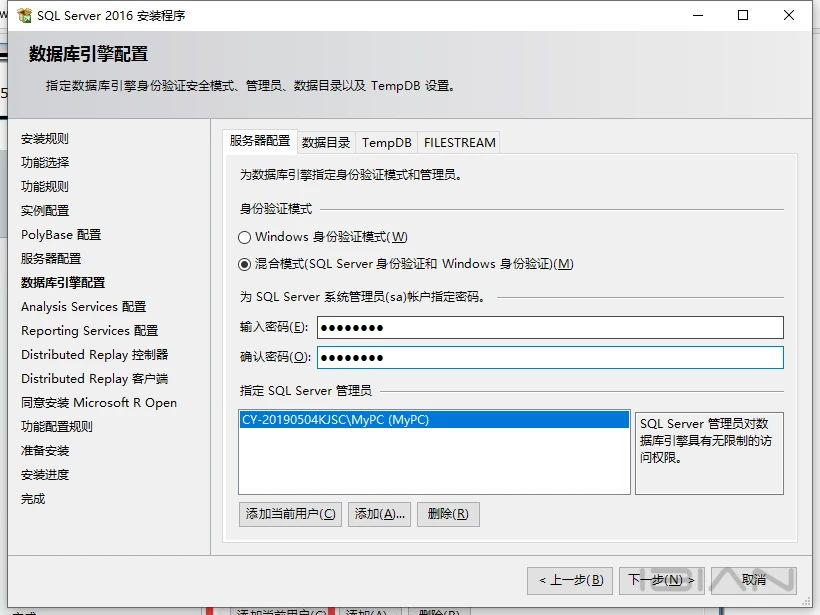Click 功能规则 step in sidebar
Image resolution: width=820 pixels, height=615 pixels.
coord(45,187)
